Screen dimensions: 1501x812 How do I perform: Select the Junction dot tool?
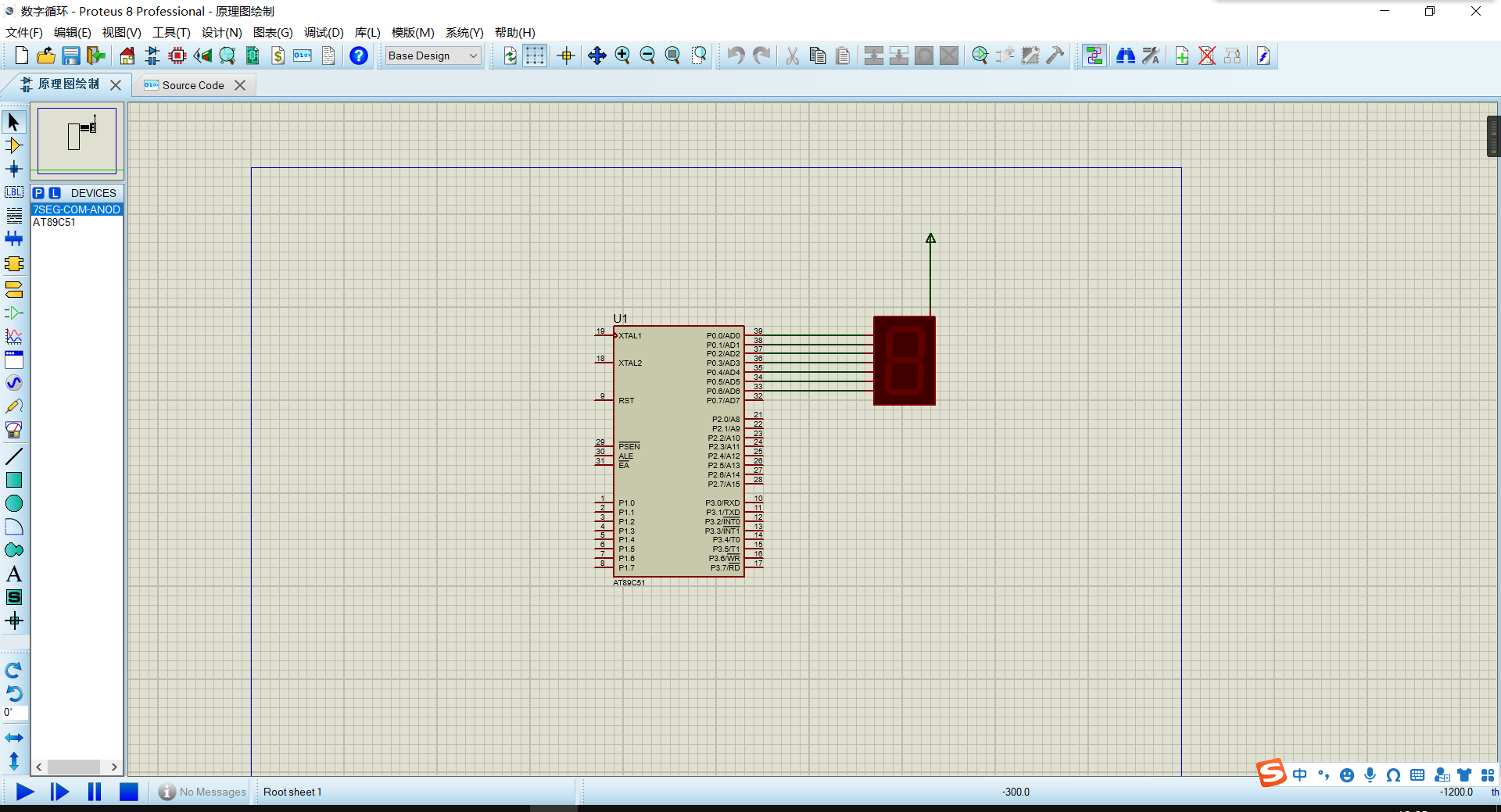tap(14, 169)
